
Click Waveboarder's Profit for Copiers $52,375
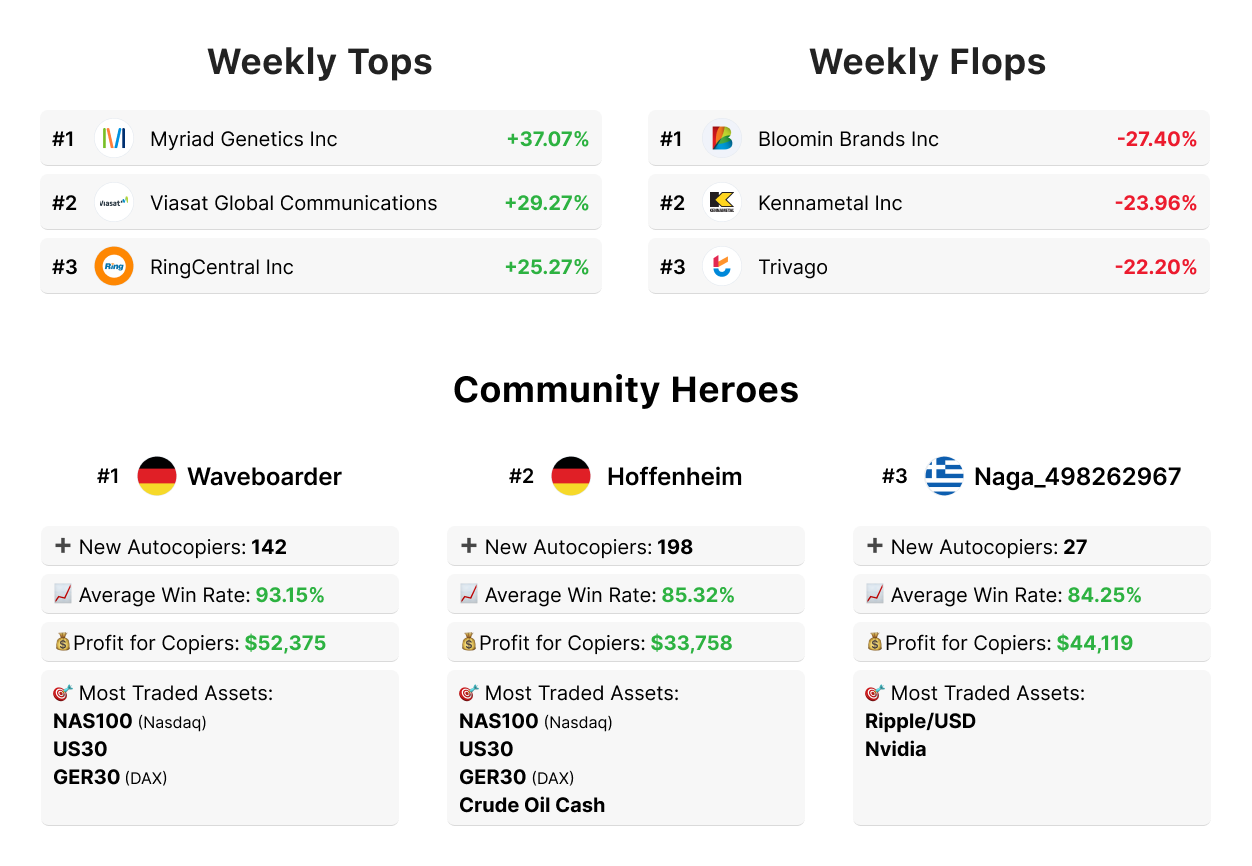(x=285, y=643)
